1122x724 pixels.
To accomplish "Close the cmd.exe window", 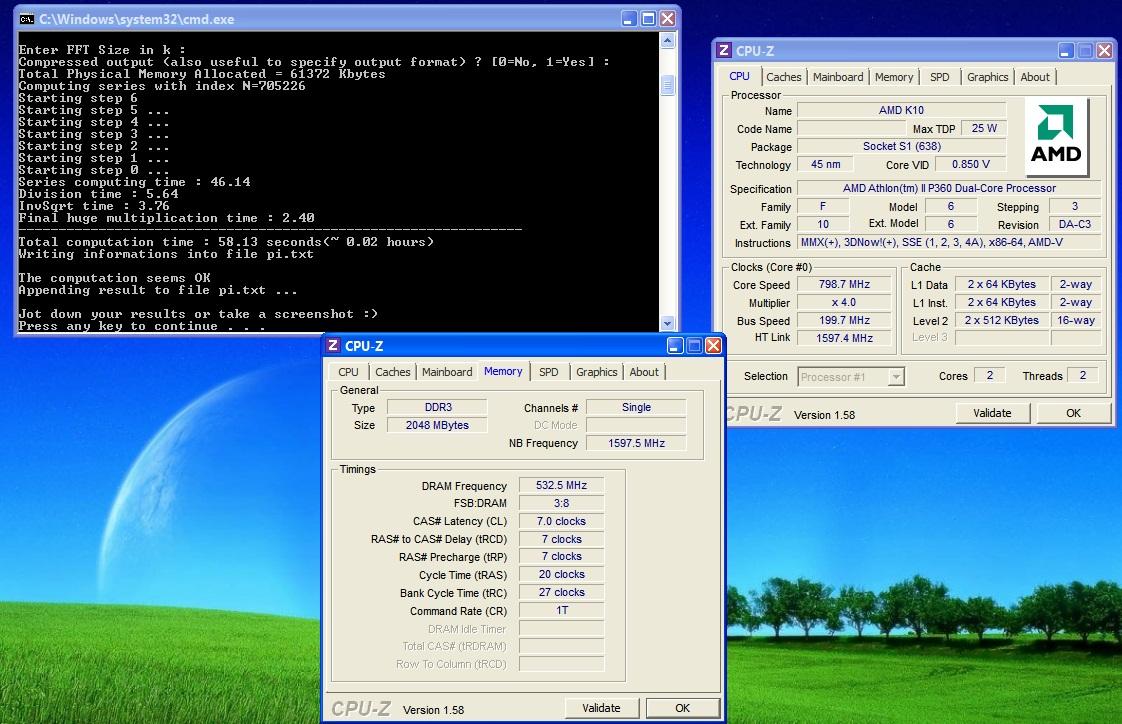I will [668, 19].
